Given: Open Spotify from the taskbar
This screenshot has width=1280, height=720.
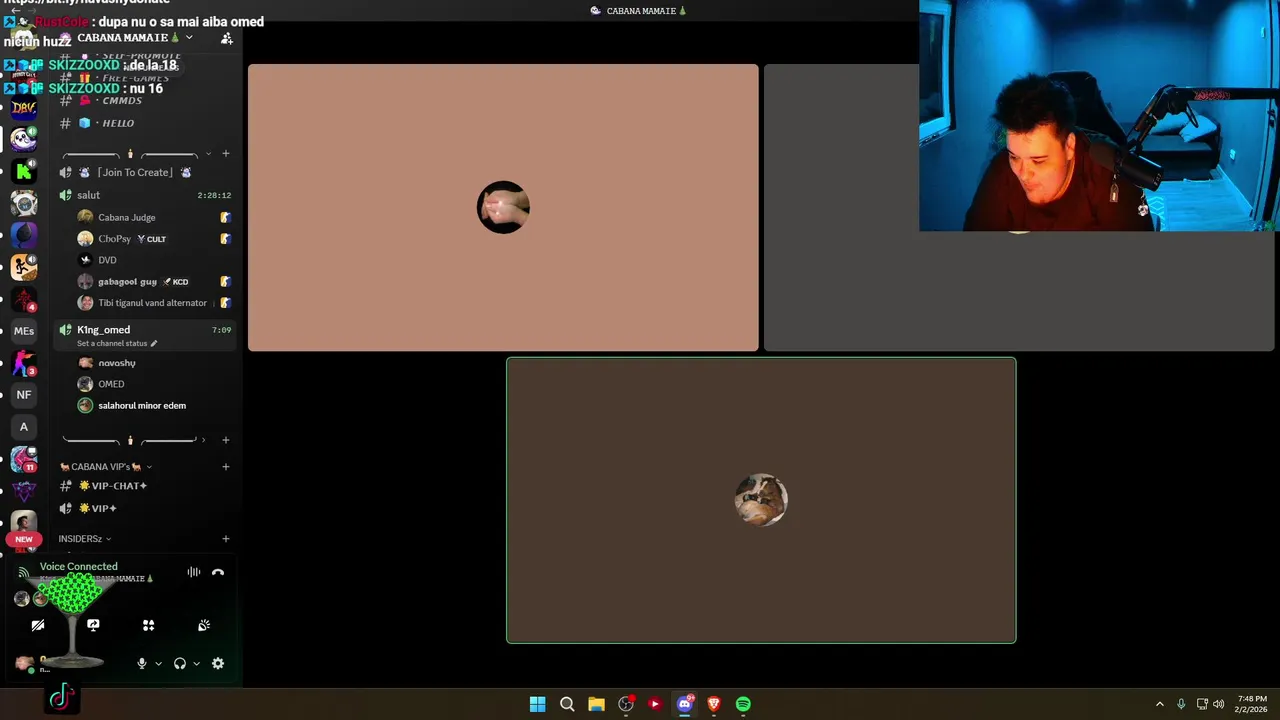Looking at the screenshot, I should [x=743, y=704].
